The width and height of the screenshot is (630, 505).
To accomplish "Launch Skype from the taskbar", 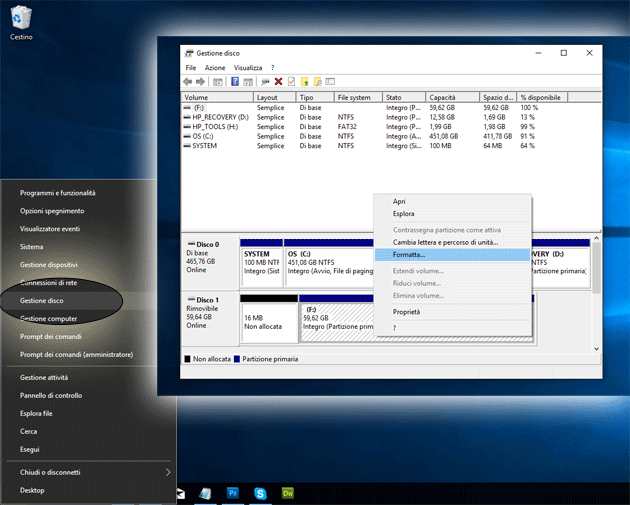I will (260, 493).
